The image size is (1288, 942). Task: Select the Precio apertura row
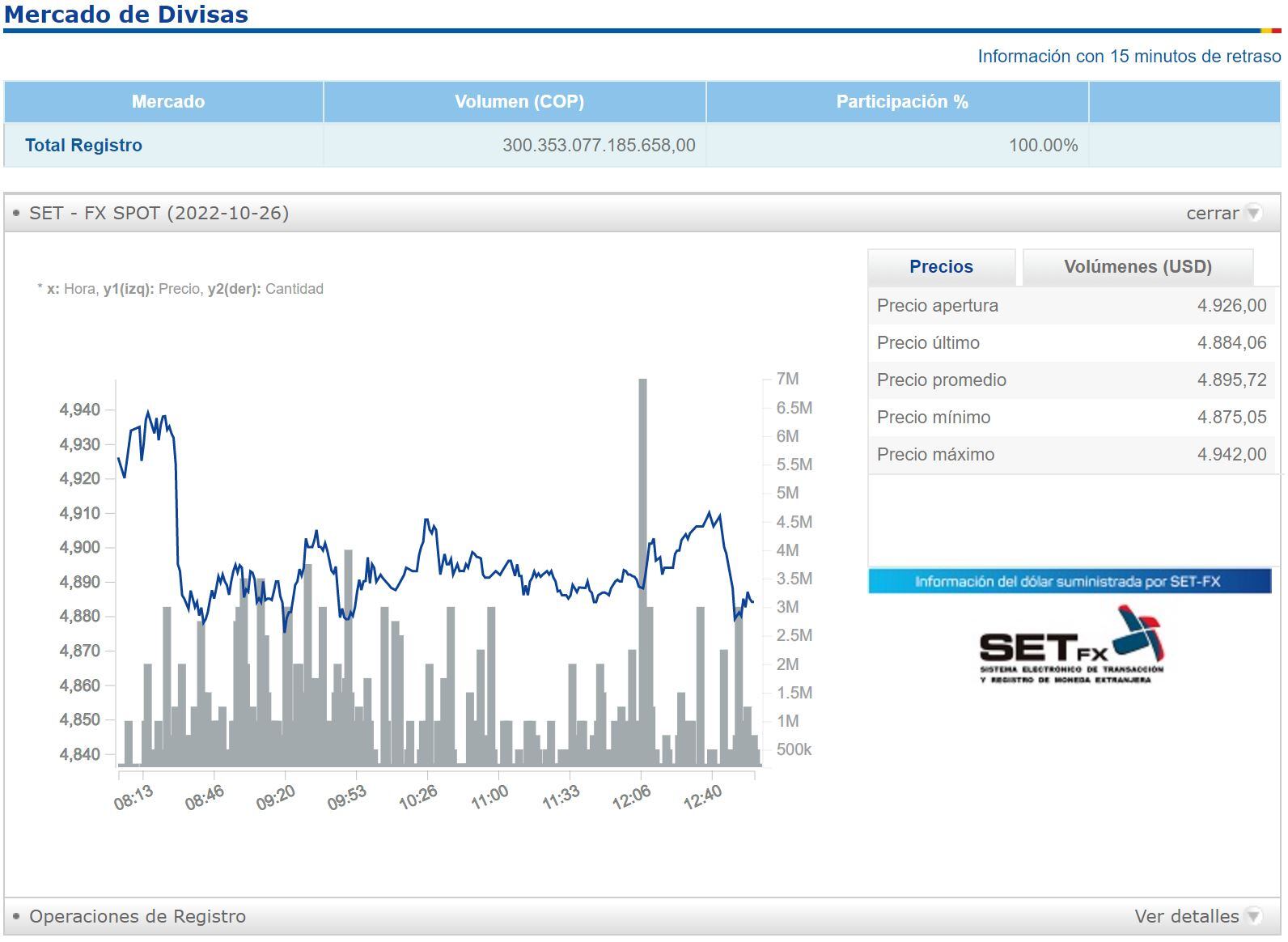(1070, 306)
